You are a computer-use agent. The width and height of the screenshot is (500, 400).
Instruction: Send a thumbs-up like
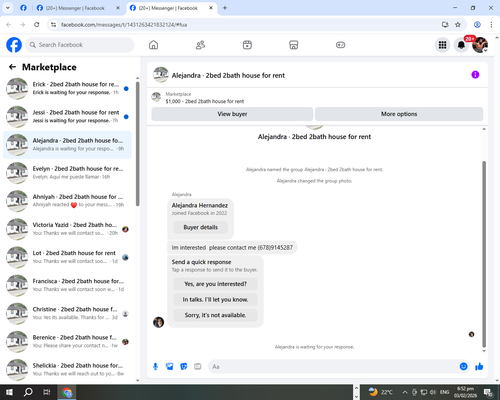479,367
